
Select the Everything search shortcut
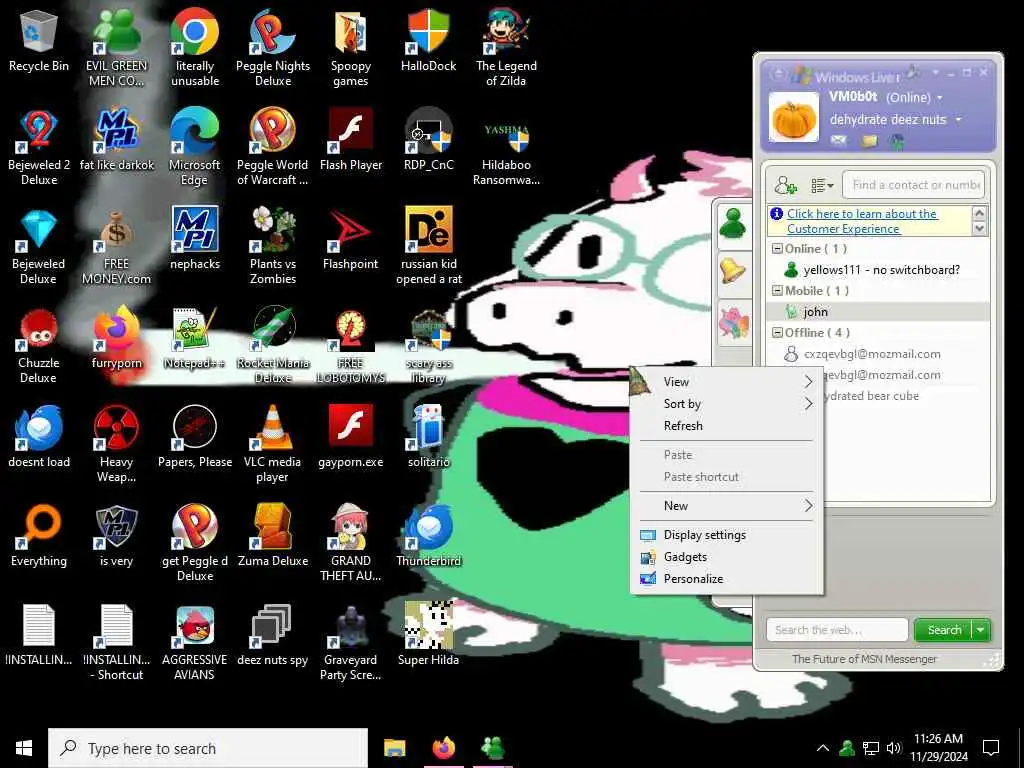[x=39, y=536]
